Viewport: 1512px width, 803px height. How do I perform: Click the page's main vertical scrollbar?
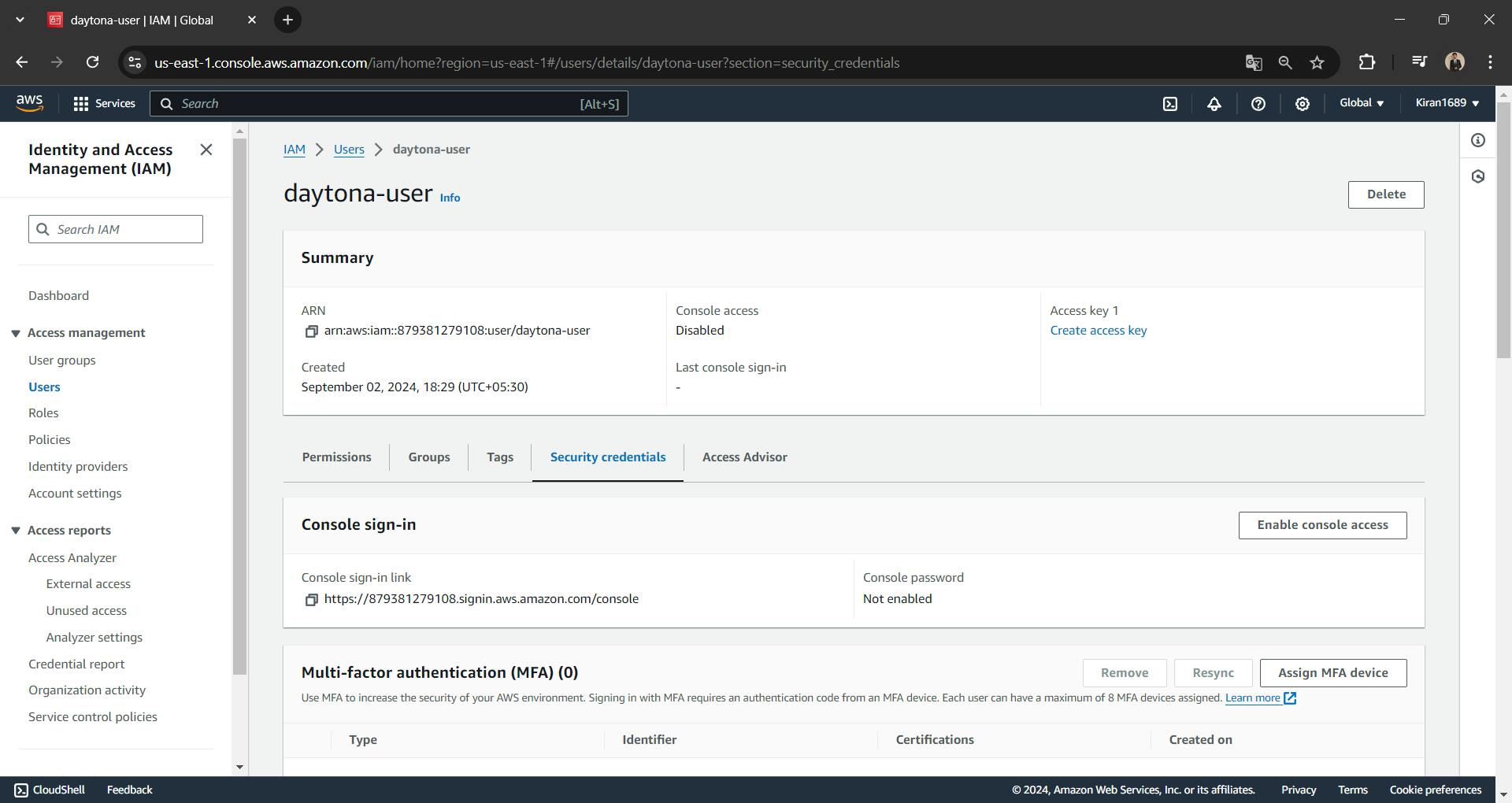[1503, 230]
